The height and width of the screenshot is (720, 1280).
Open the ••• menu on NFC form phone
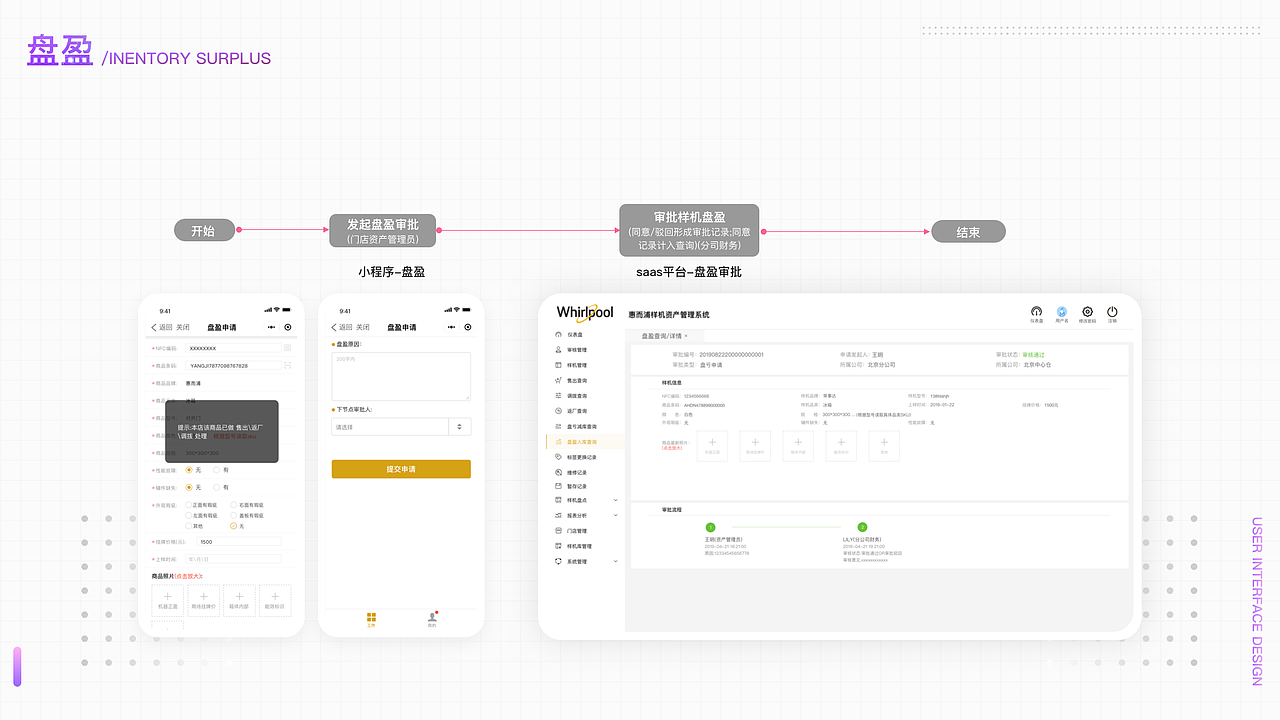pos(271,327)
